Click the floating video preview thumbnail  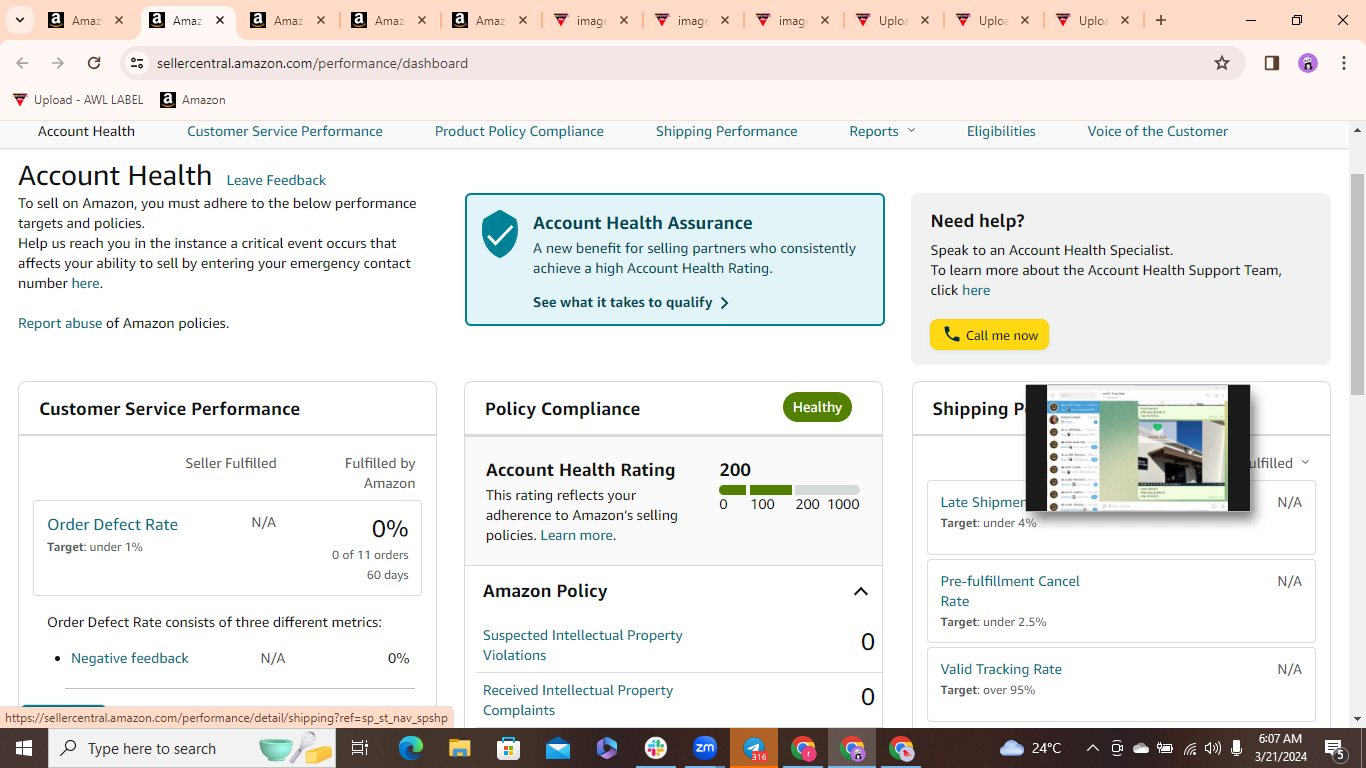coord(1138,448)
